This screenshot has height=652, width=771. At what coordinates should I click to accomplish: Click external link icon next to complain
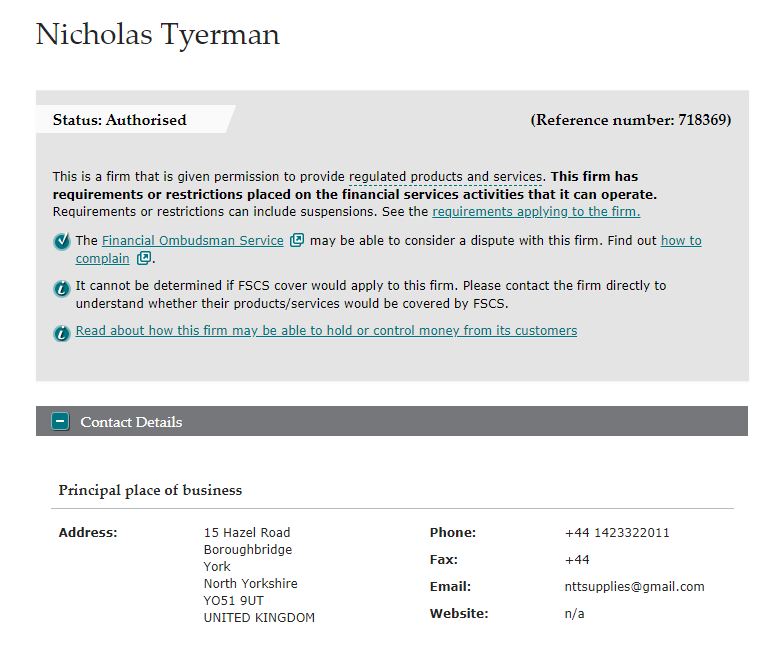pyautogui.click(x=144, y=258)
